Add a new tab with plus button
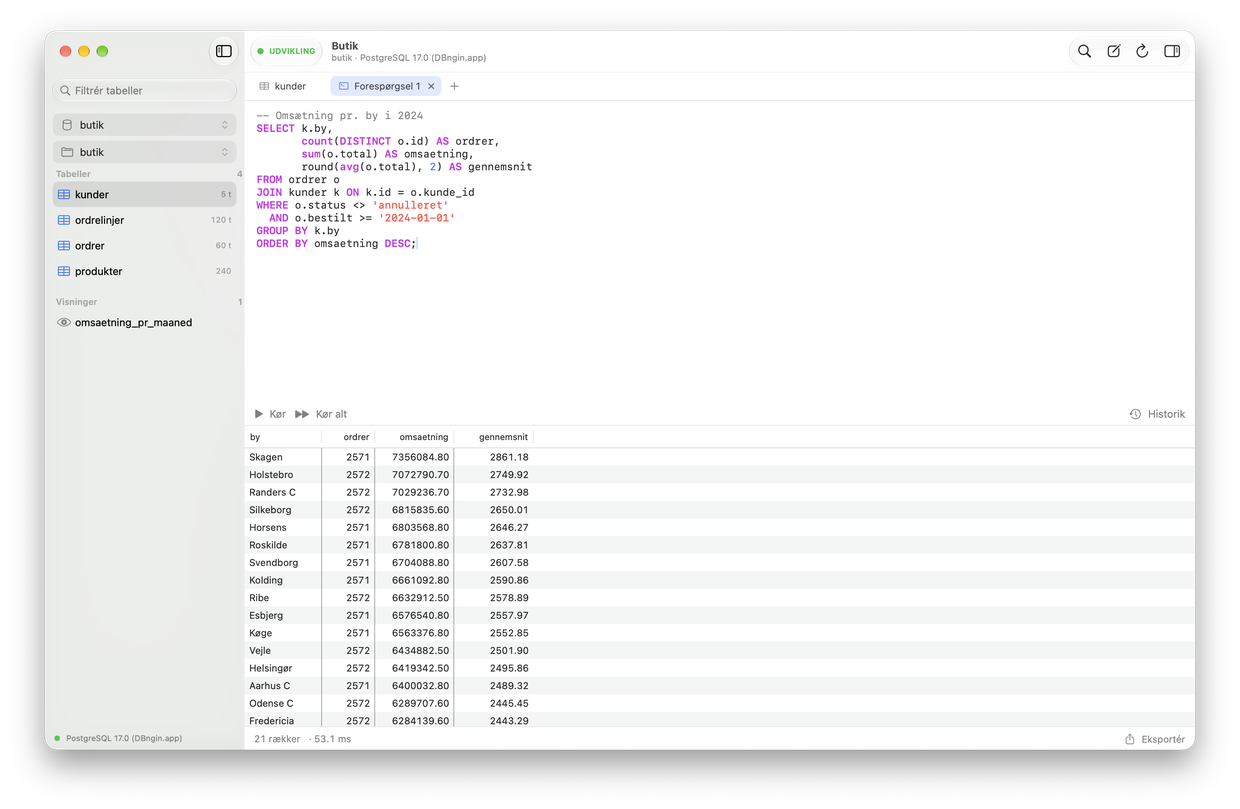The image size is (1240, 809). pyautogui.click(x=454, y=86)
